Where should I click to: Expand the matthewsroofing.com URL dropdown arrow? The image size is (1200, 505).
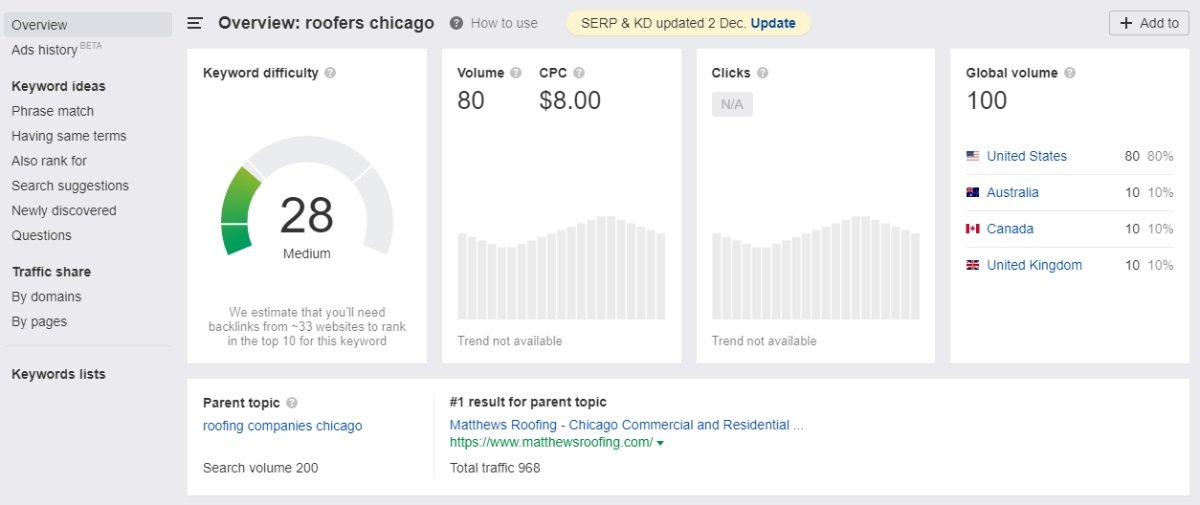tap(661, 443)
